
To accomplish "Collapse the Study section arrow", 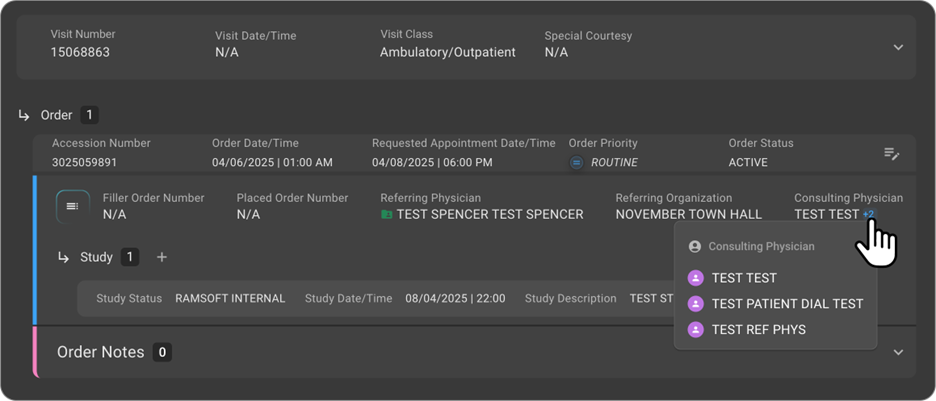I will point(64,257).
